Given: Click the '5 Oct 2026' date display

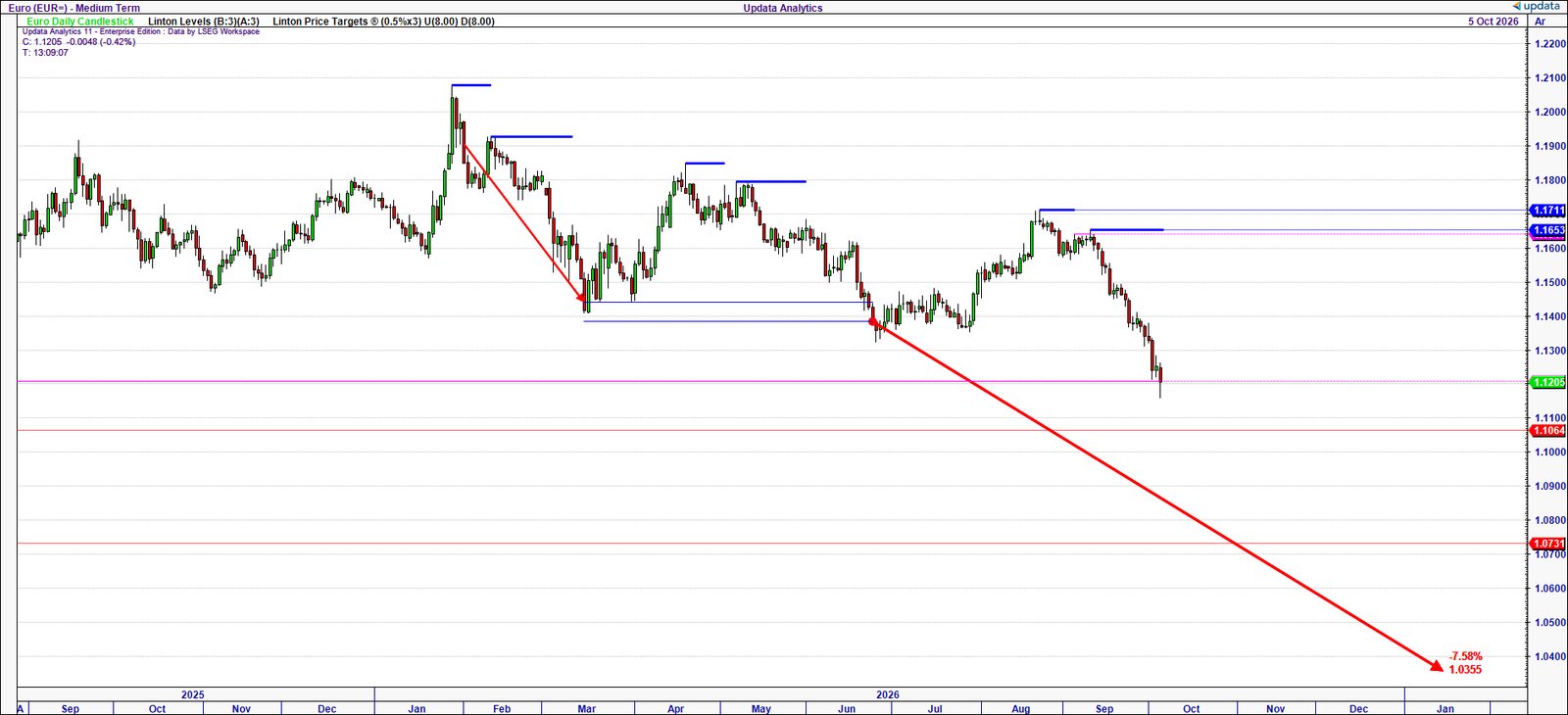Looking at the screenshot, I should (x=1494, y=21).
